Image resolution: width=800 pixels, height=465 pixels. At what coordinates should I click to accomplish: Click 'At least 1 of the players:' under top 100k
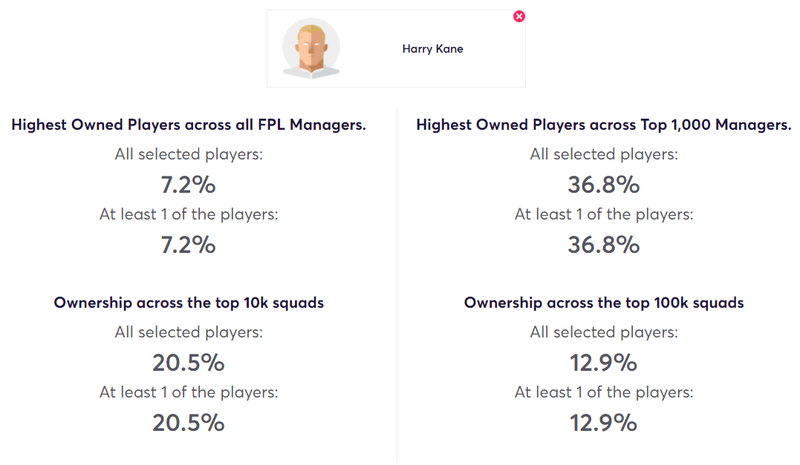click(x=604, y=393)
